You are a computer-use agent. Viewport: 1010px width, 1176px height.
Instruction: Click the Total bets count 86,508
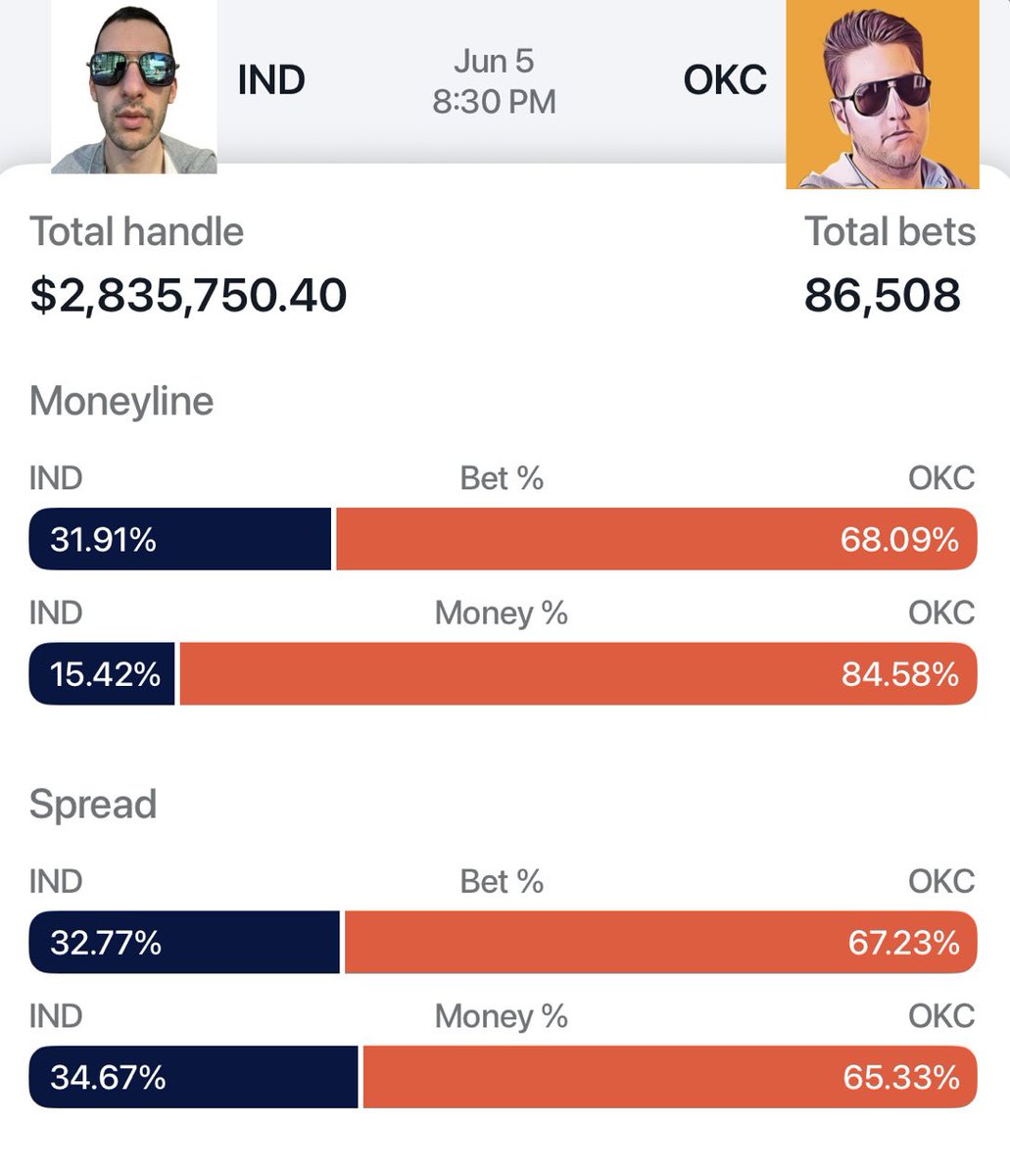(882, 295)
